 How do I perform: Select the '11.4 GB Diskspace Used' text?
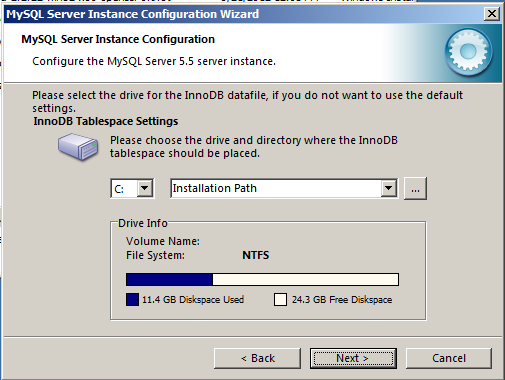193,300
